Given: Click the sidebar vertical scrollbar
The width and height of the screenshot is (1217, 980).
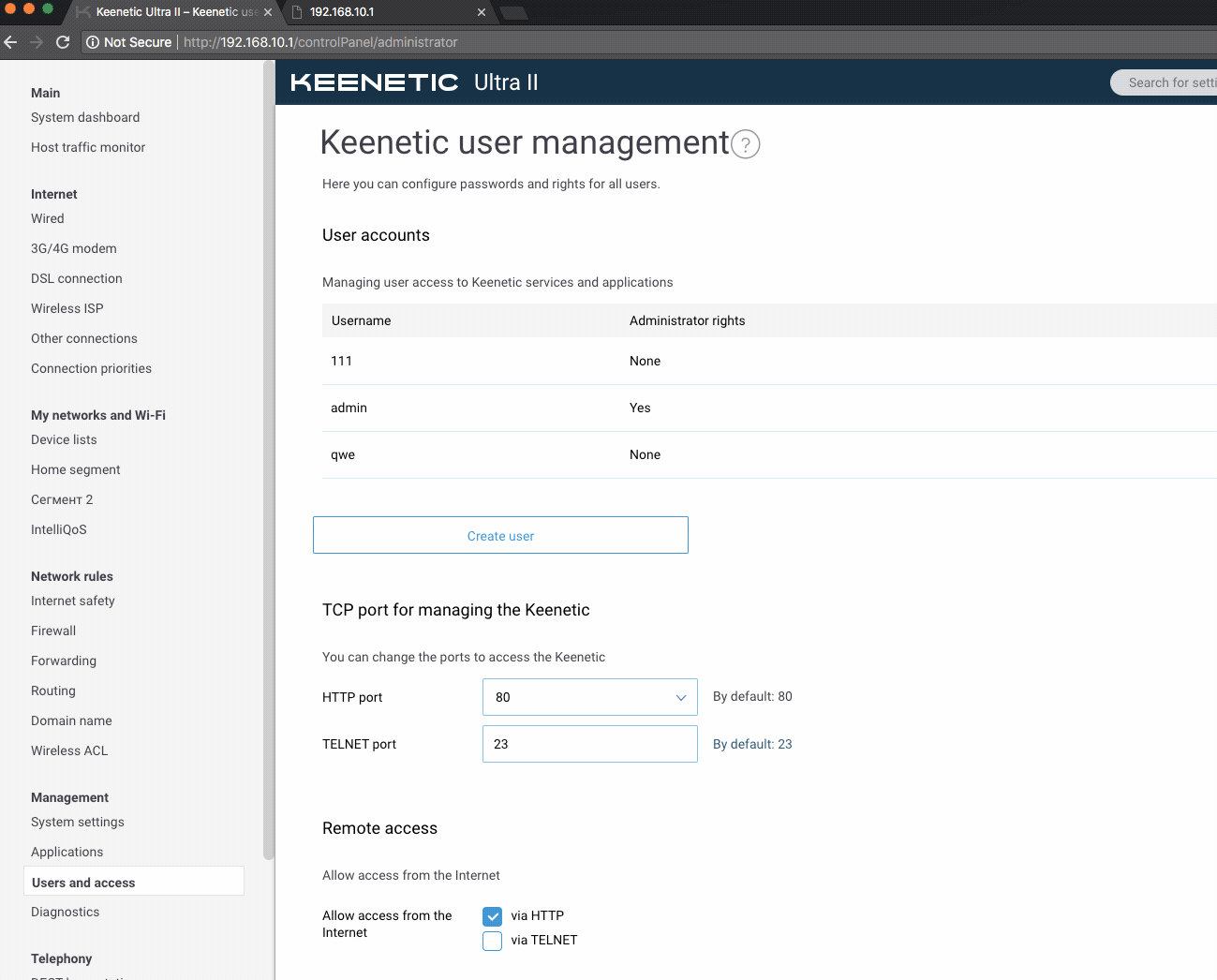Looking at the screenshot, I should [x=269, y=459].
